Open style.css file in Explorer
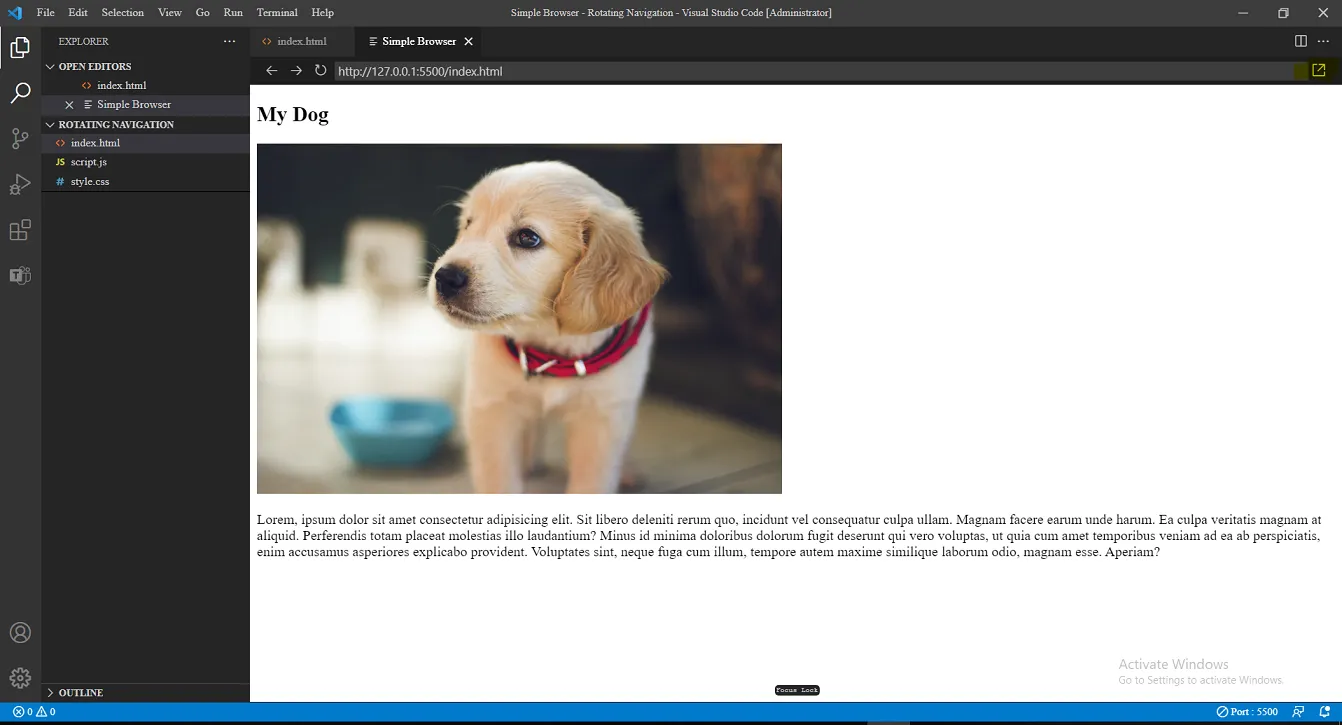 click(145, 182)
